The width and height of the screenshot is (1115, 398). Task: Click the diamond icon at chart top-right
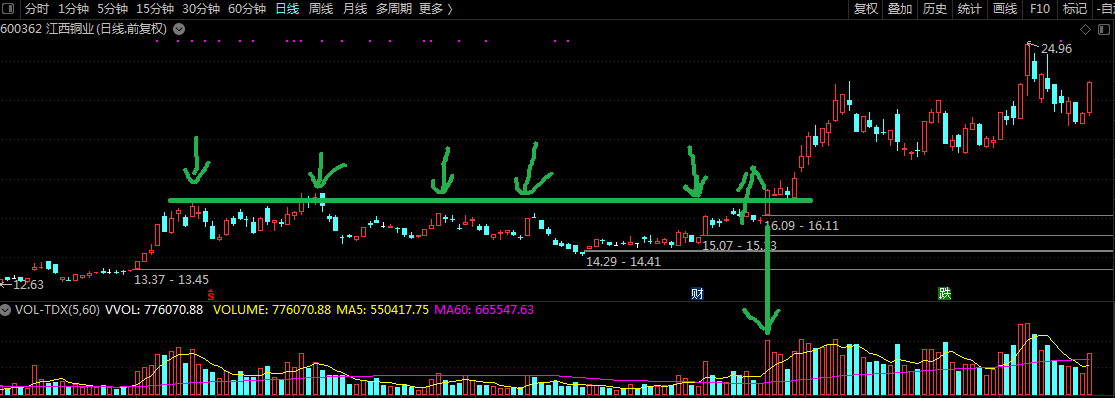click(1085, 29)
